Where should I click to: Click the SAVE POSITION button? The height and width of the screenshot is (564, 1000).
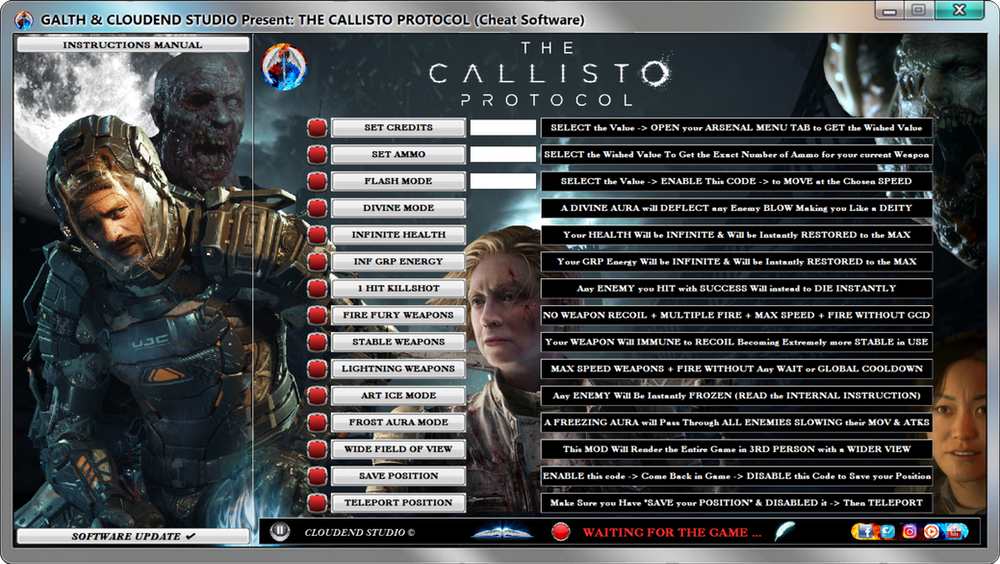(399, 476)
